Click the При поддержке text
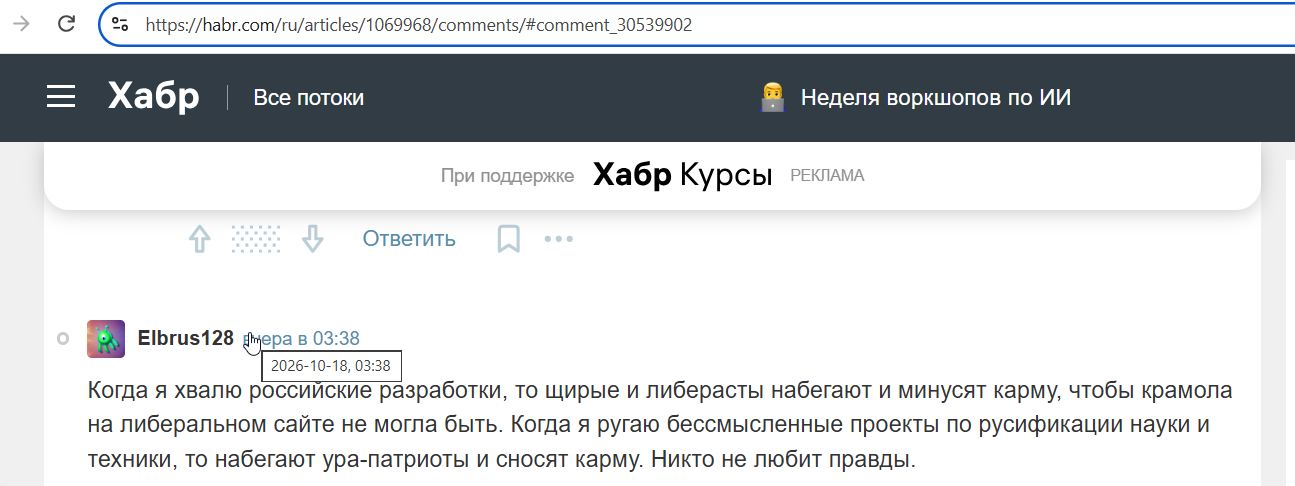This screenshot has width=1295, height=486. coord(507,176)
